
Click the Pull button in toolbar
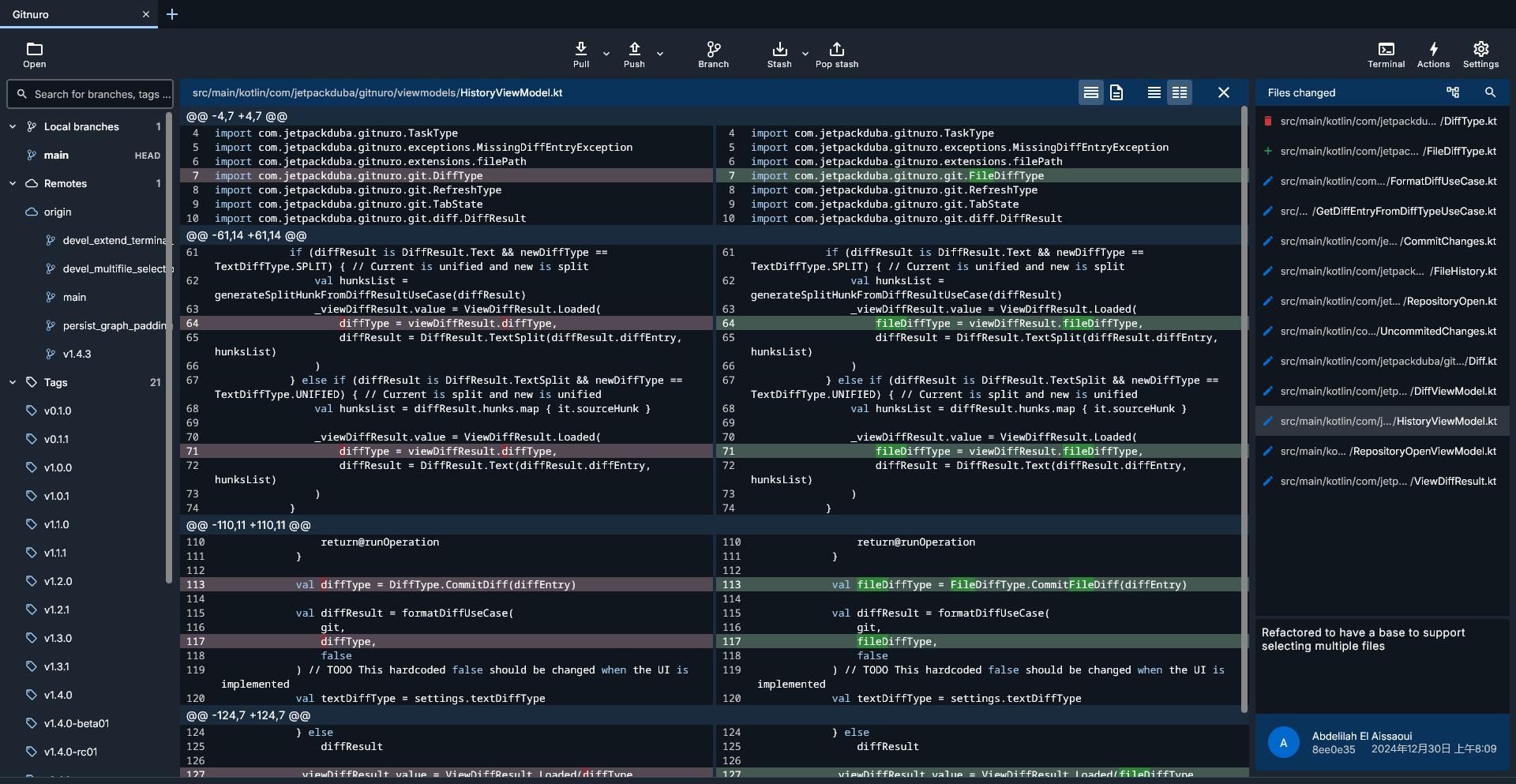click(581, 54)
